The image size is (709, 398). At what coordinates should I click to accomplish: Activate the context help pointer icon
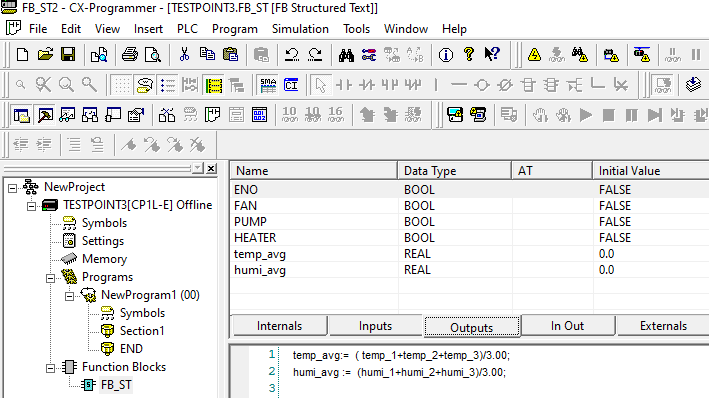(x=492, y=55)
